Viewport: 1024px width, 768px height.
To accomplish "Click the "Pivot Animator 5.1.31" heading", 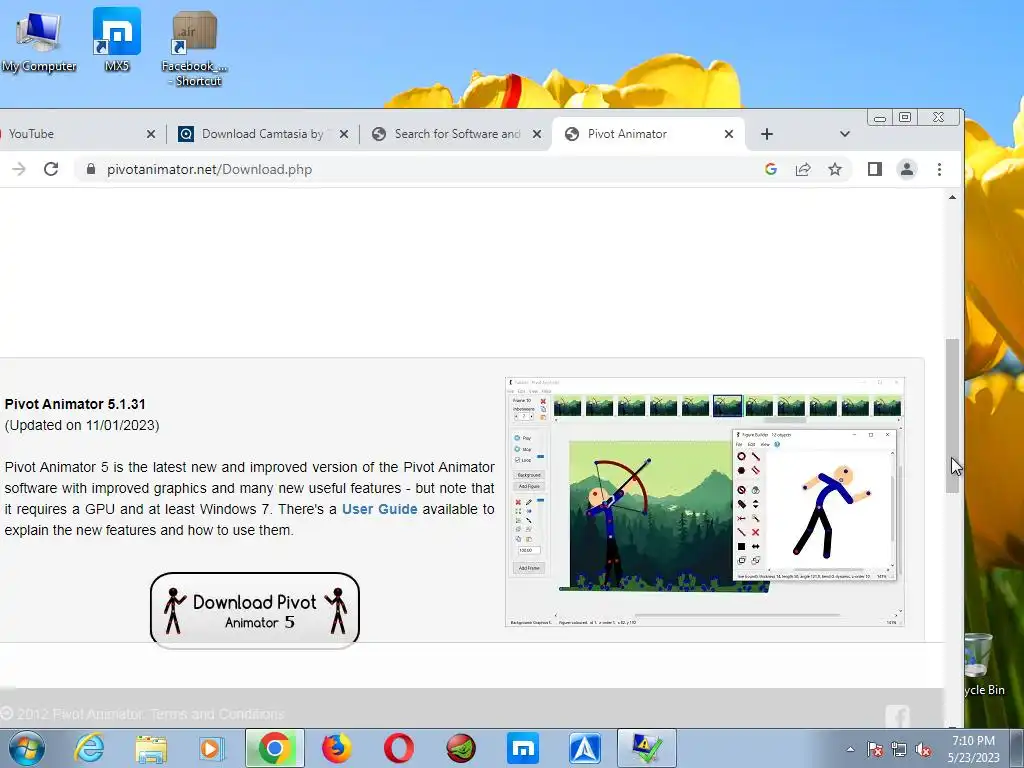I will 75,404.
